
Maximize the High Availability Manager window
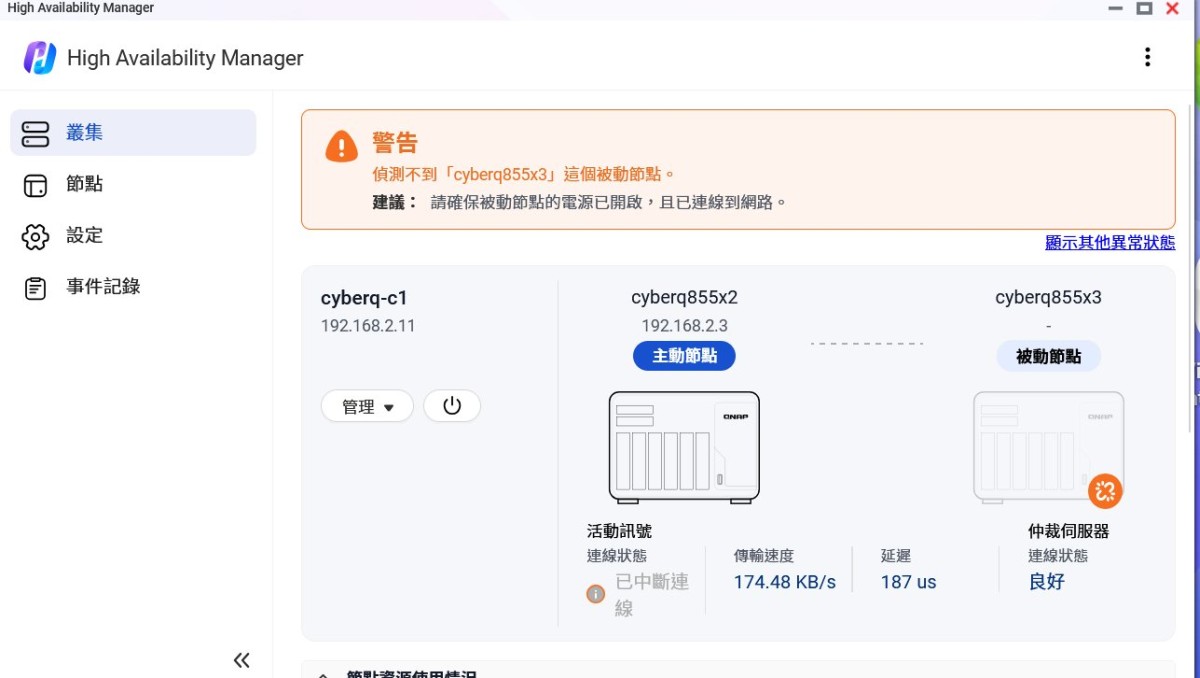(1144, 8)
